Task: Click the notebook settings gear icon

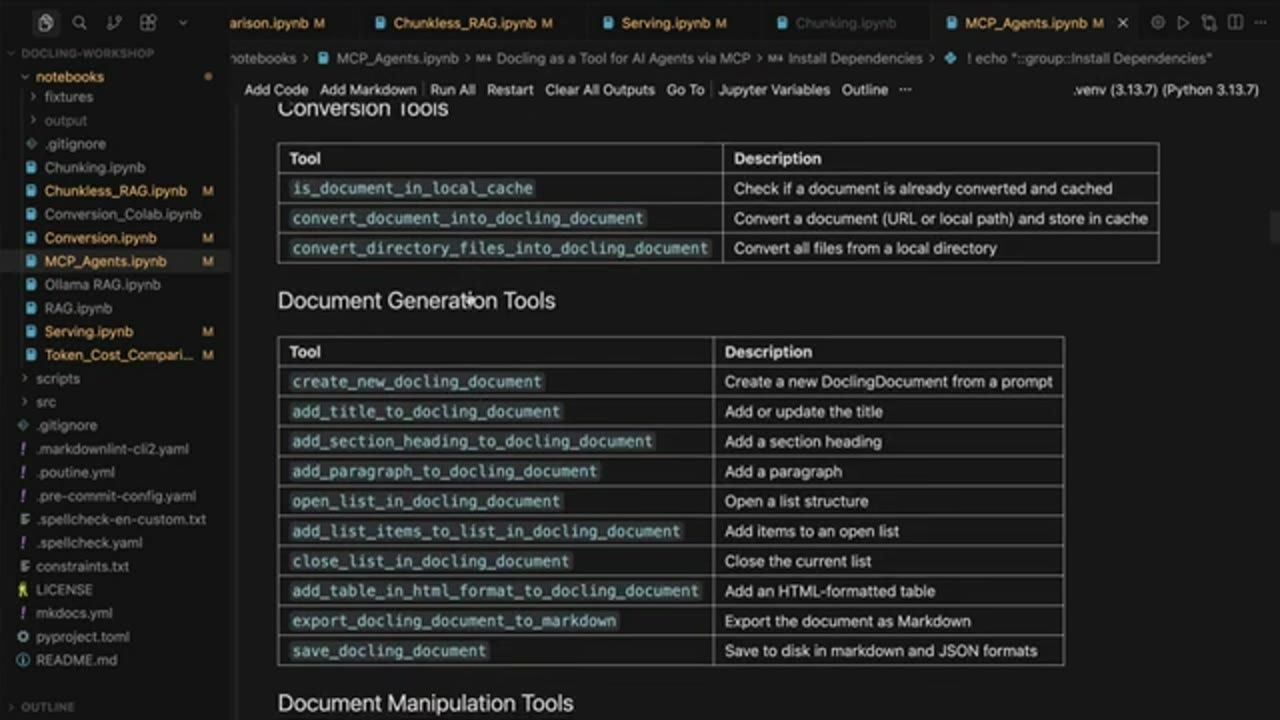Action: (x=1158, y=22)
